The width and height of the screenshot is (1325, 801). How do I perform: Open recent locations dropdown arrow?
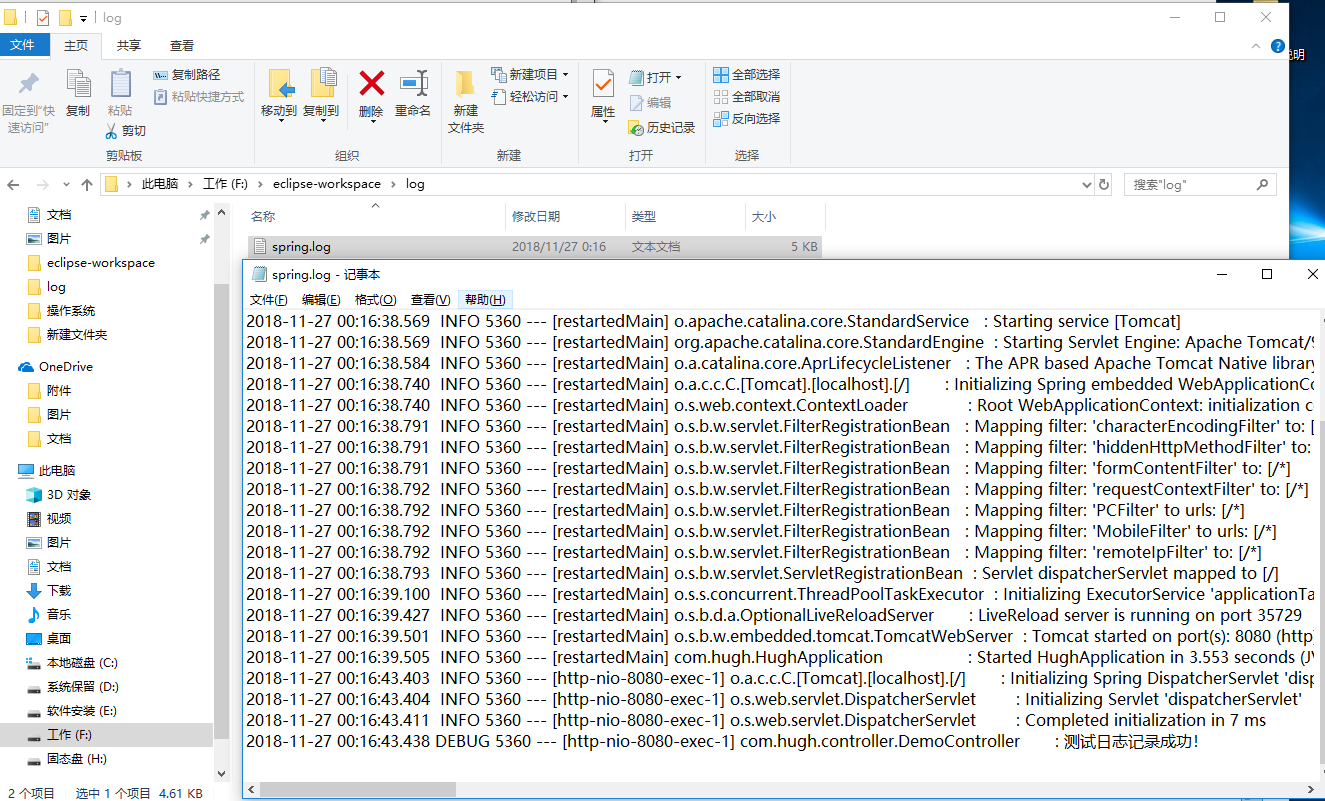[x=67, y=186]
